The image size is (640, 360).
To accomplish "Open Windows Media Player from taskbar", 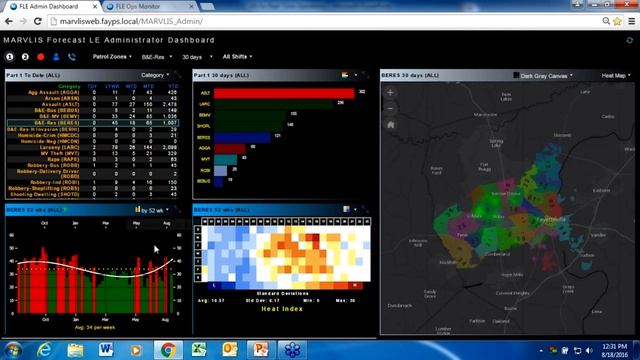I will pyautogui.click(x=136, y=350).
